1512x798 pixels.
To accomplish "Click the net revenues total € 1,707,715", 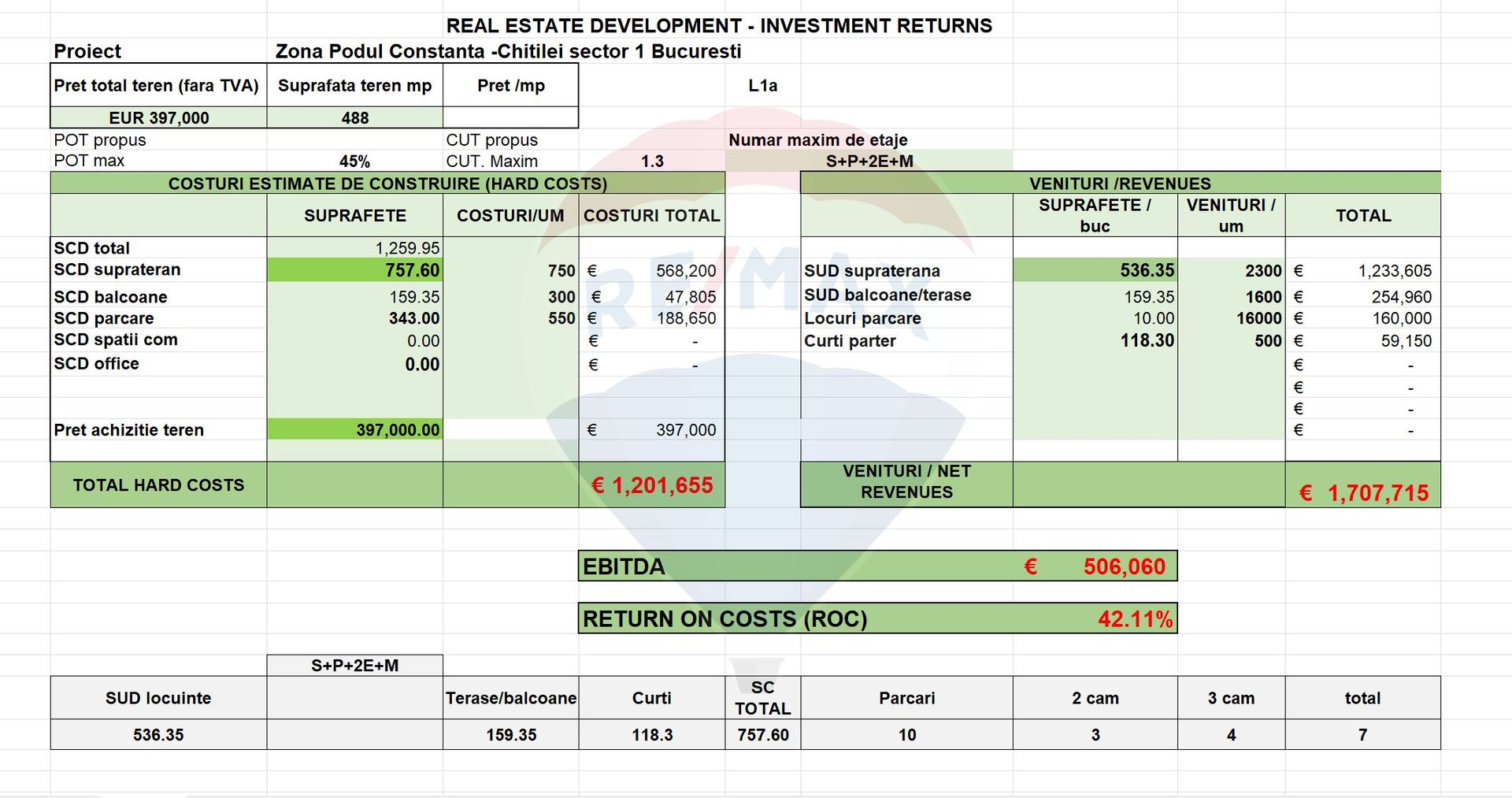I will coord(1364,493).
